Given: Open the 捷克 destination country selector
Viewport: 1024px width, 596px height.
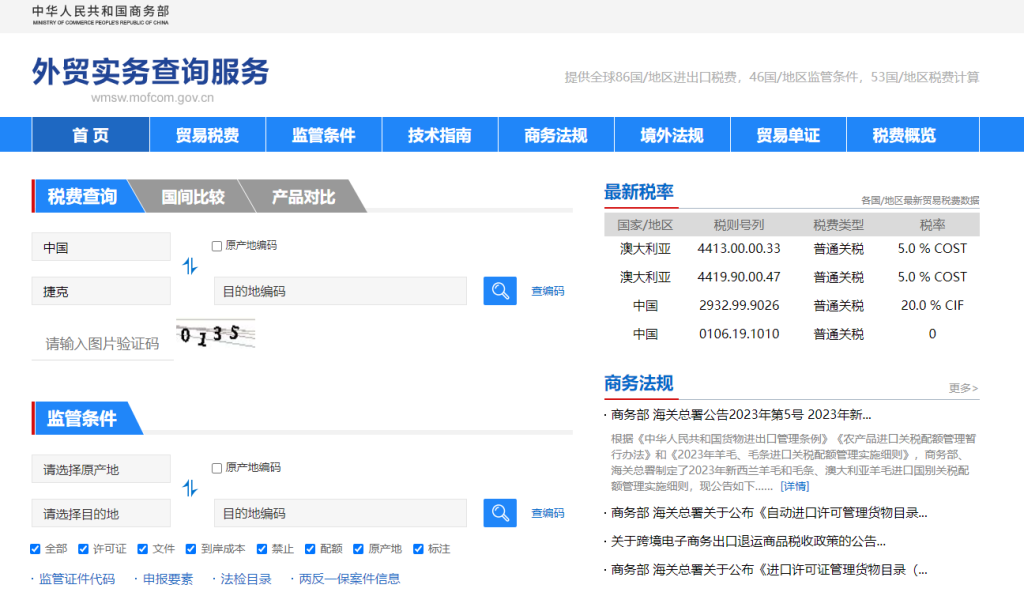Looking at the screenshot, I should click(x=101, y=290).
